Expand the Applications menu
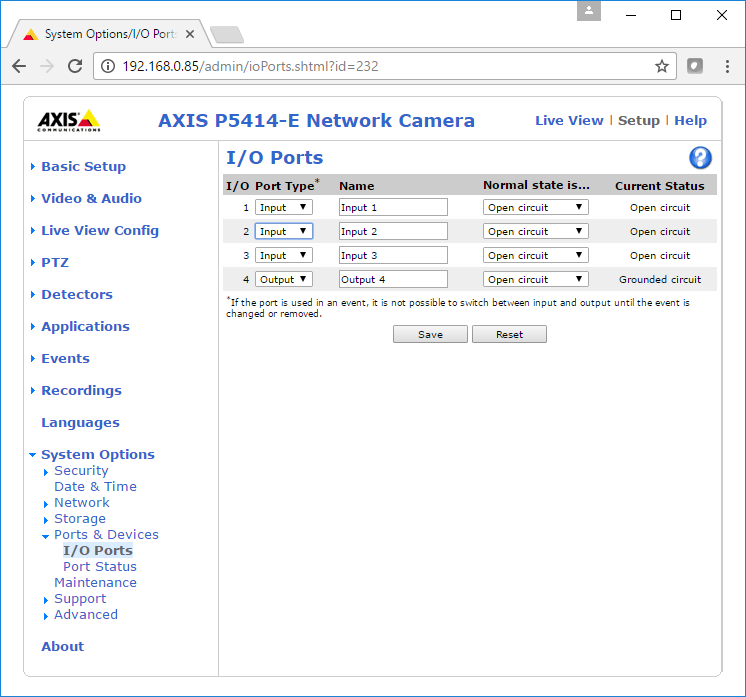Image resolution: width=746 pixels, height=697 pixels. [85, 326]
